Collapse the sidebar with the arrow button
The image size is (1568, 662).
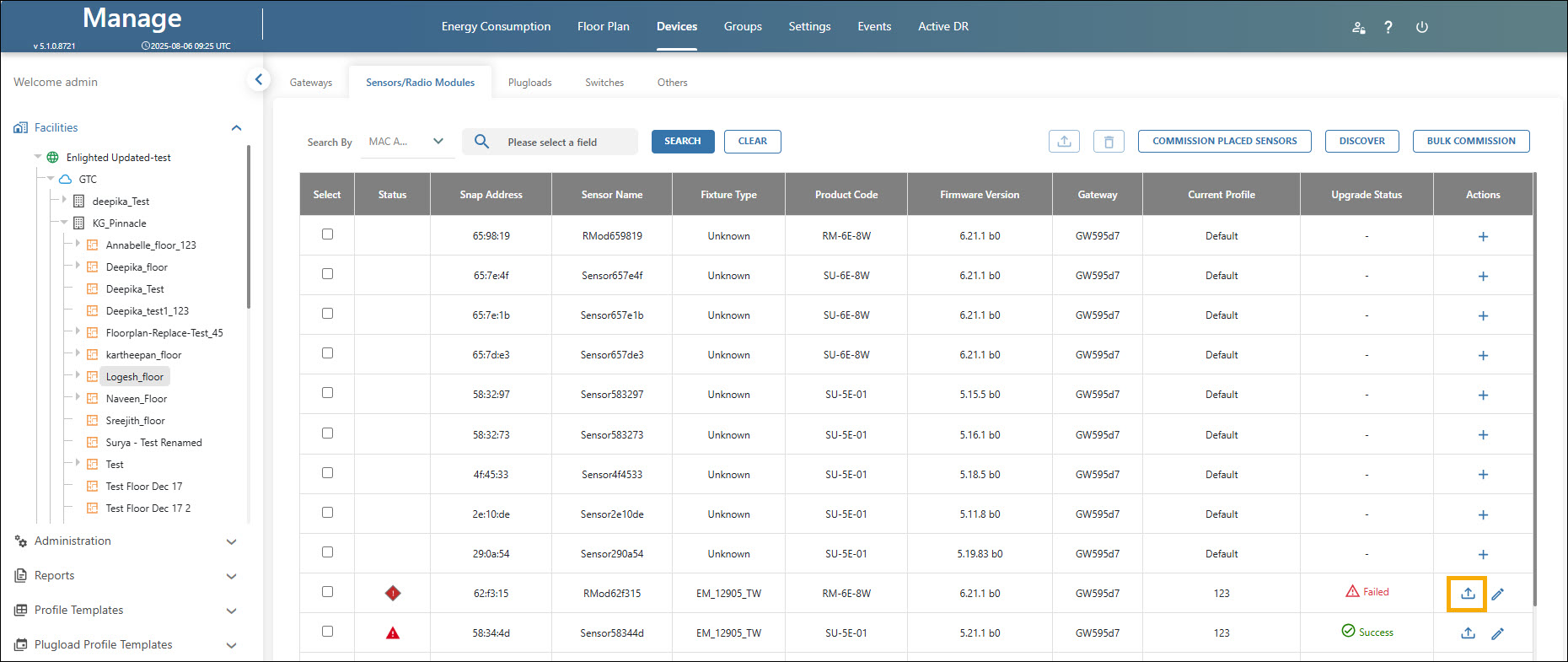[x=259, y=79]
